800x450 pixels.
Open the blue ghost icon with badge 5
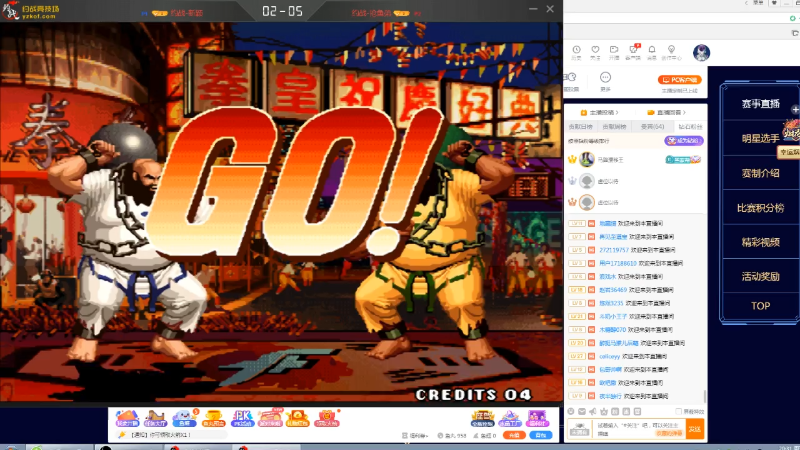[184, 418]
